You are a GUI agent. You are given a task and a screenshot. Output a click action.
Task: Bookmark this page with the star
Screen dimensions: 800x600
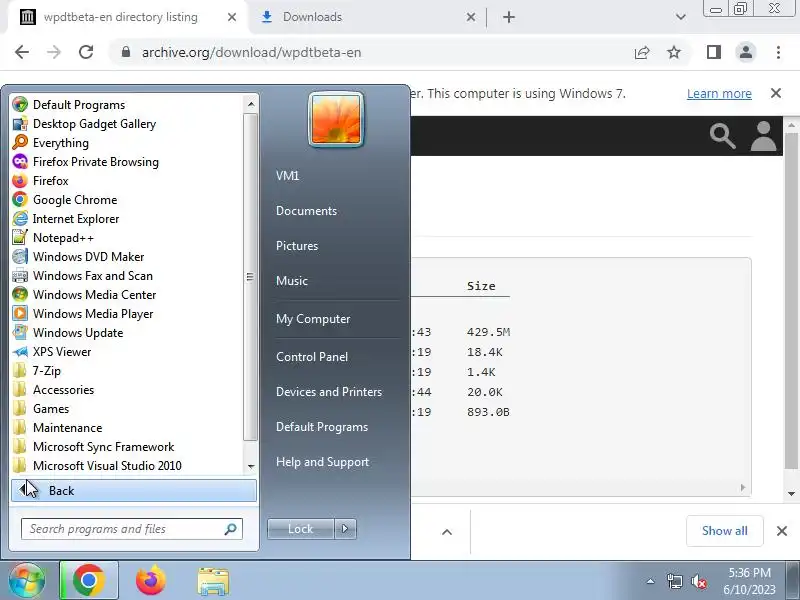click(674, 52)
